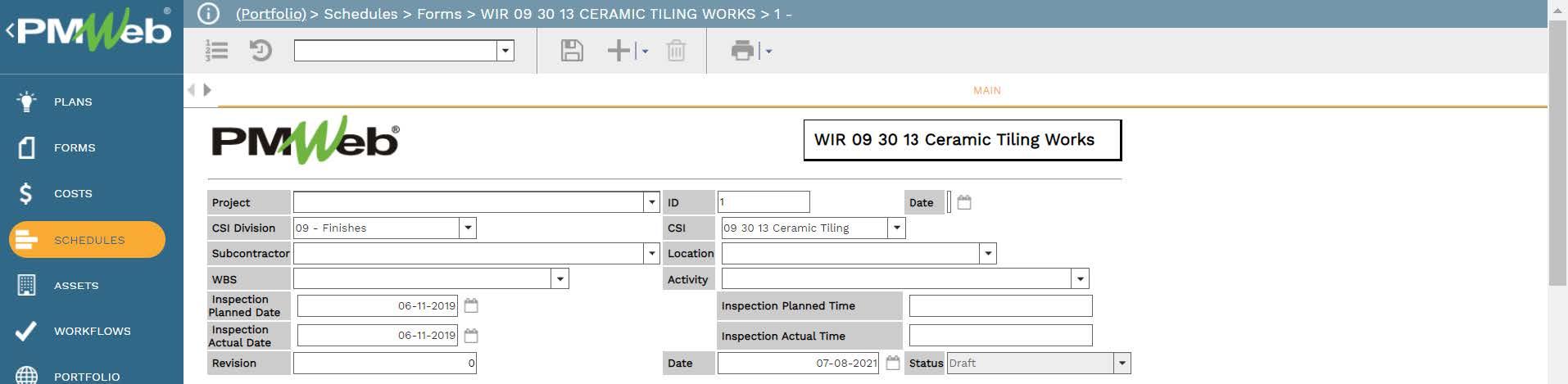The image size is (1568, 384).
Task: Open the numbered list view icon
Action: pos(217,51)
